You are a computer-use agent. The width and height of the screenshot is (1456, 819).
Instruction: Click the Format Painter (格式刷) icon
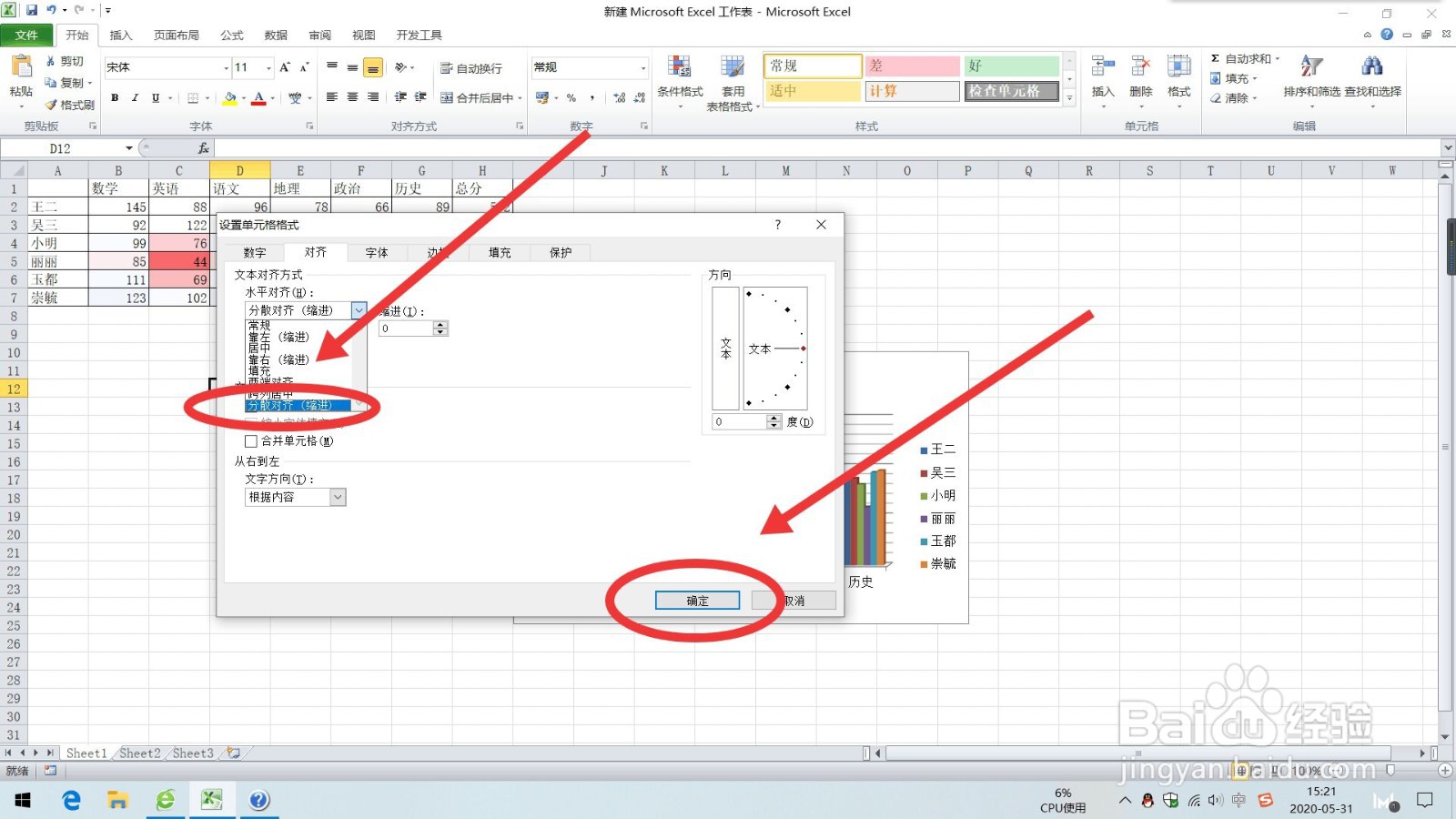tap(51, 105)
